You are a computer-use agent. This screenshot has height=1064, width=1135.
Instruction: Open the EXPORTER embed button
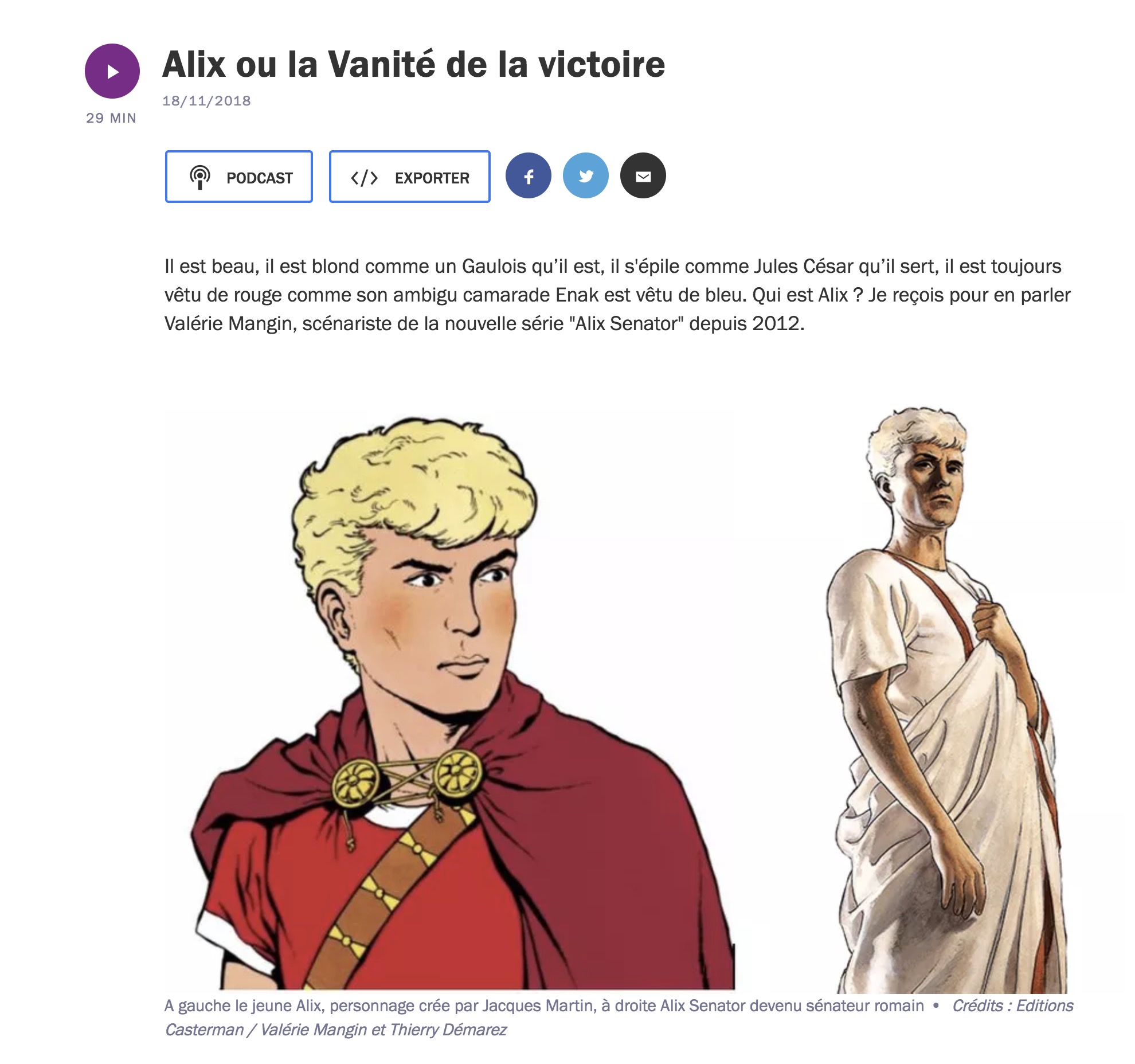(x=410, y=177)
